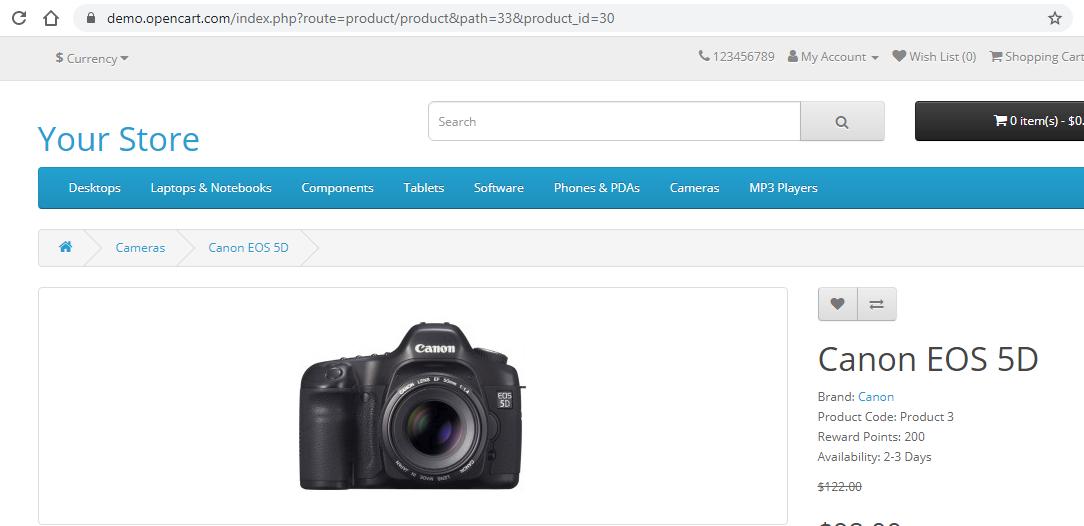
Task: Click the struck-through $122.00 price
Action: point(839,487)
